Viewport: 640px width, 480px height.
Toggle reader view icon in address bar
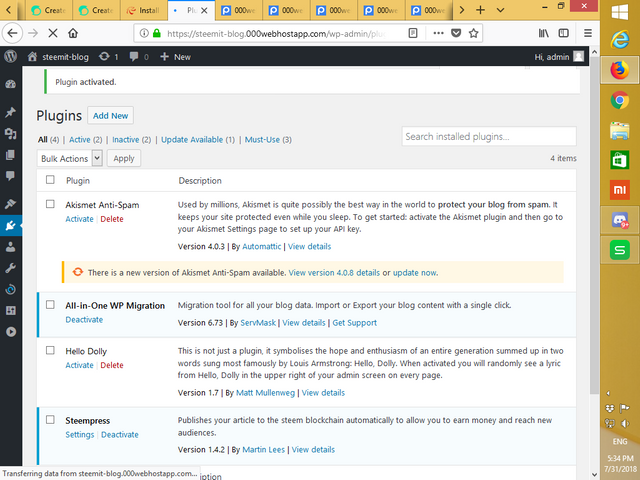(413, 33)
